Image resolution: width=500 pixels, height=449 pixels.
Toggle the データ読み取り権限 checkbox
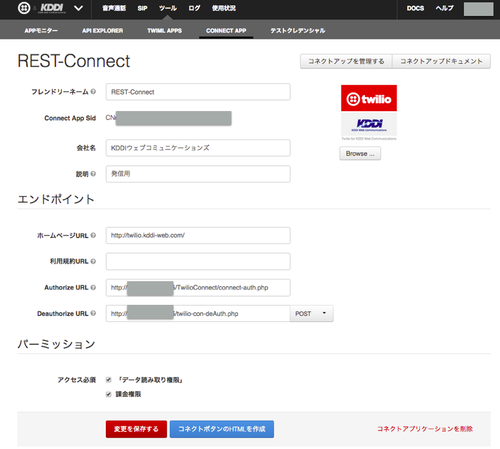pos(108,380)
